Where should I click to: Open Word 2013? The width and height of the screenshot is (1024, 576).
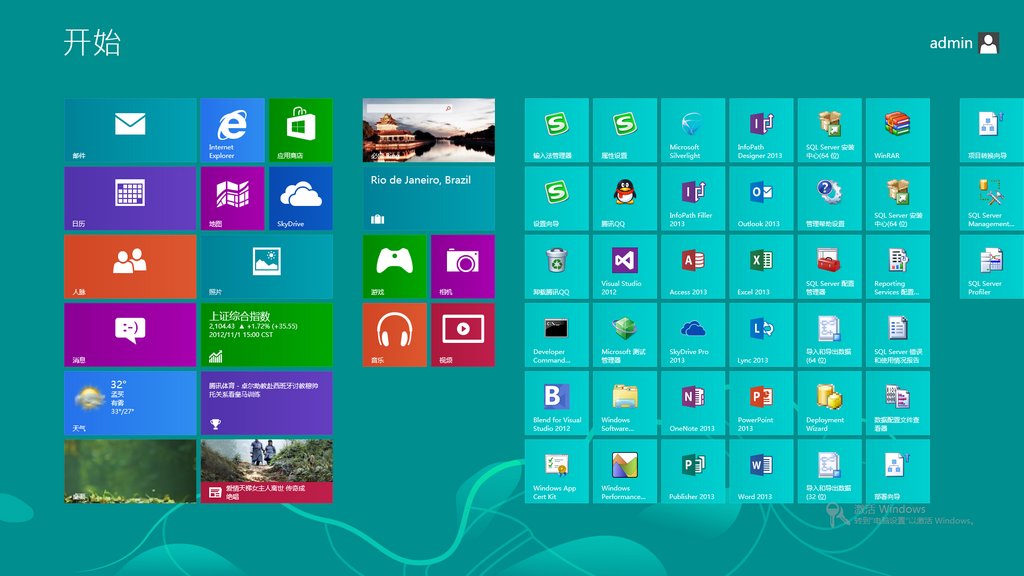pos(761,470)
